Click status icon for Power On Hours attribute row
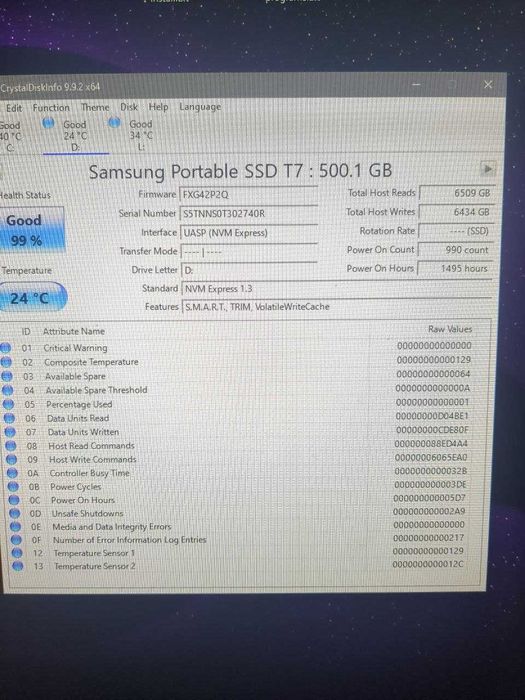The width and height of the screenshot is (525, 700). tap(15, 500)
